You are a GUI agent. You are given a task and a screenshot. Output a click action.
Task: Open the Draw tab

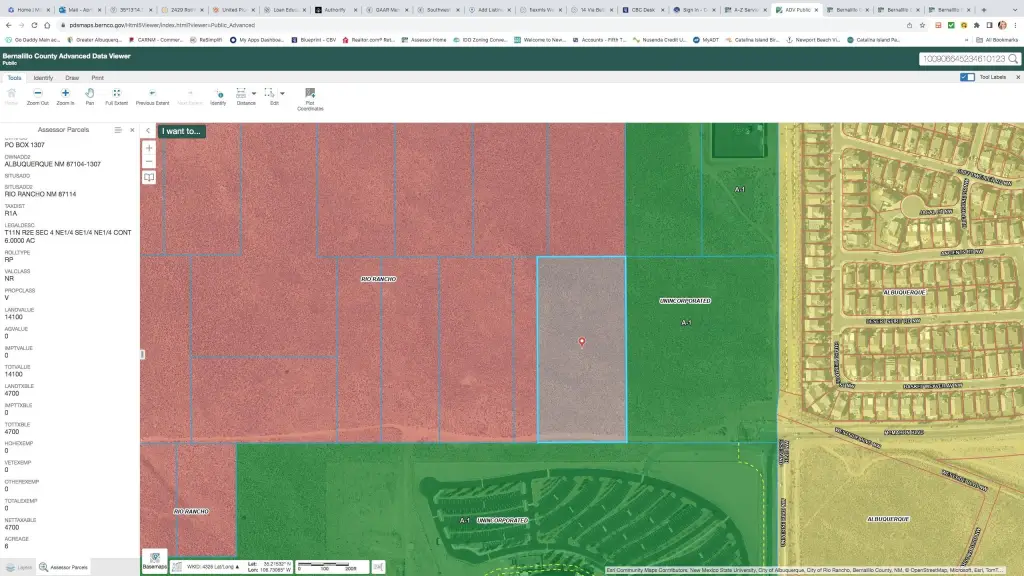(72, 77)
